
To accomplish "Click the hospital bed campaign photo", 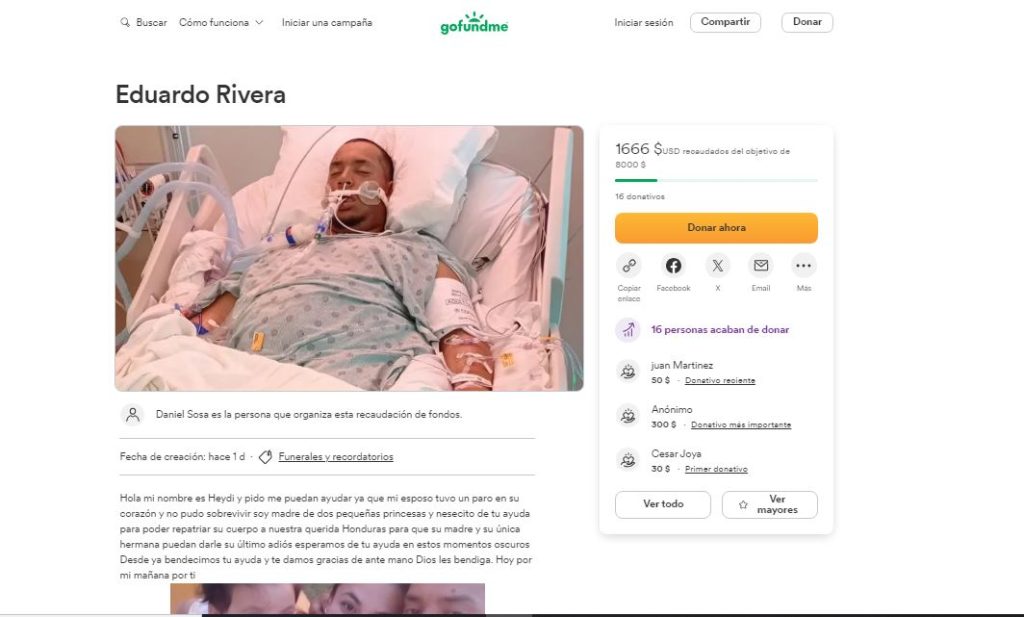I will pyautogui.click(x=350, y=258).
